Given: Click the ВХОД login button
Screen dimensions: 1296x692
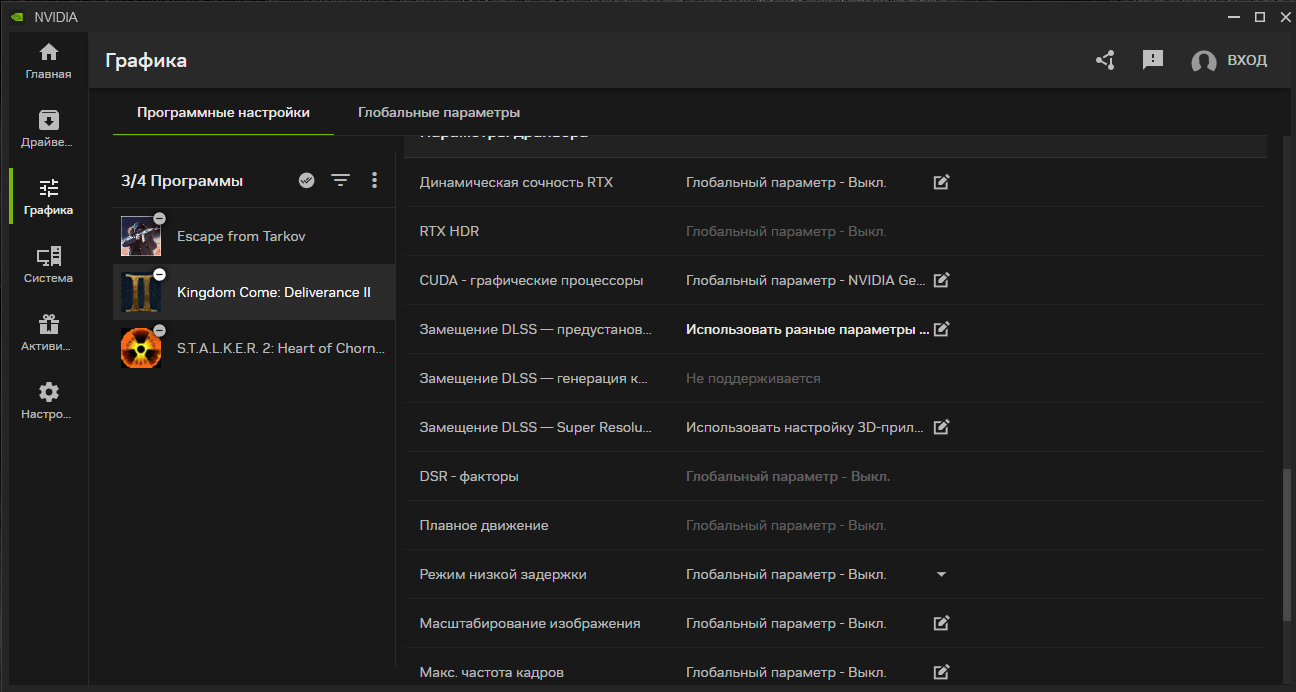Looking at the screenshot, I should (1230, 61).
